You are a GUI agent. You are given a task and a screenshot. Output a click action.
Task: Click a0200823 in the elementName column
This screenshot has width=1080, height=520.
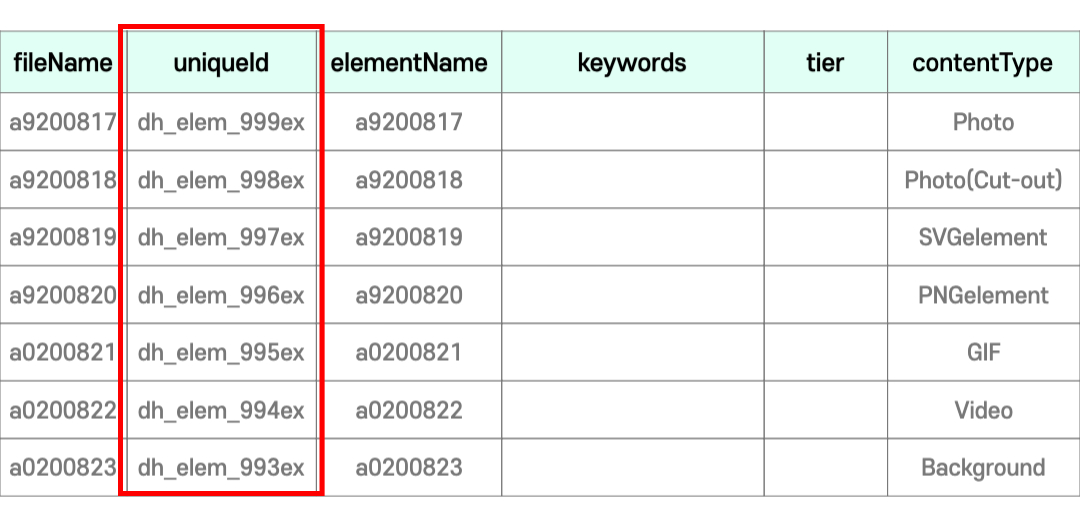pos(409,467)
